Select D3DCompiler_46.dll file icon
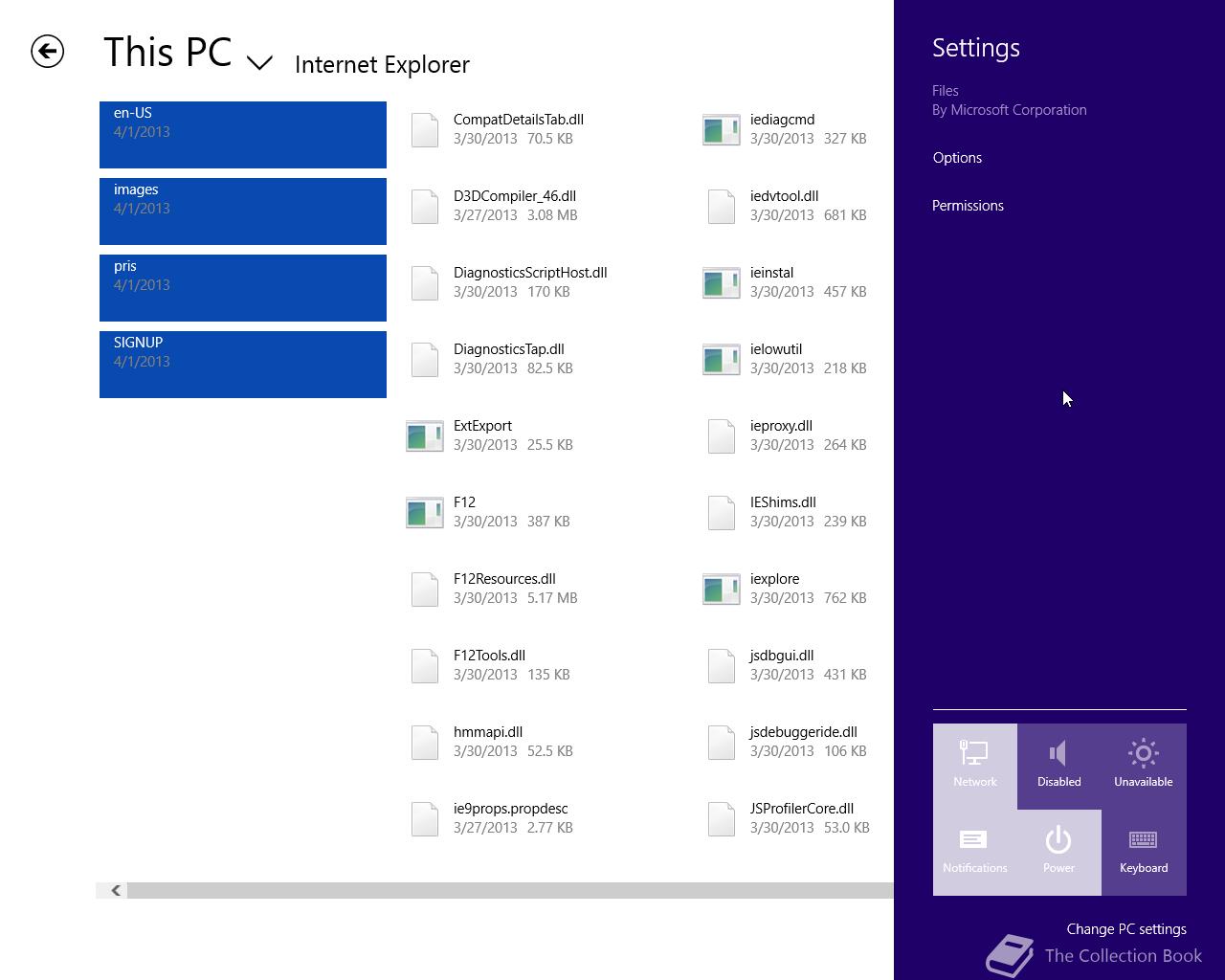 [x=425, y=207]
